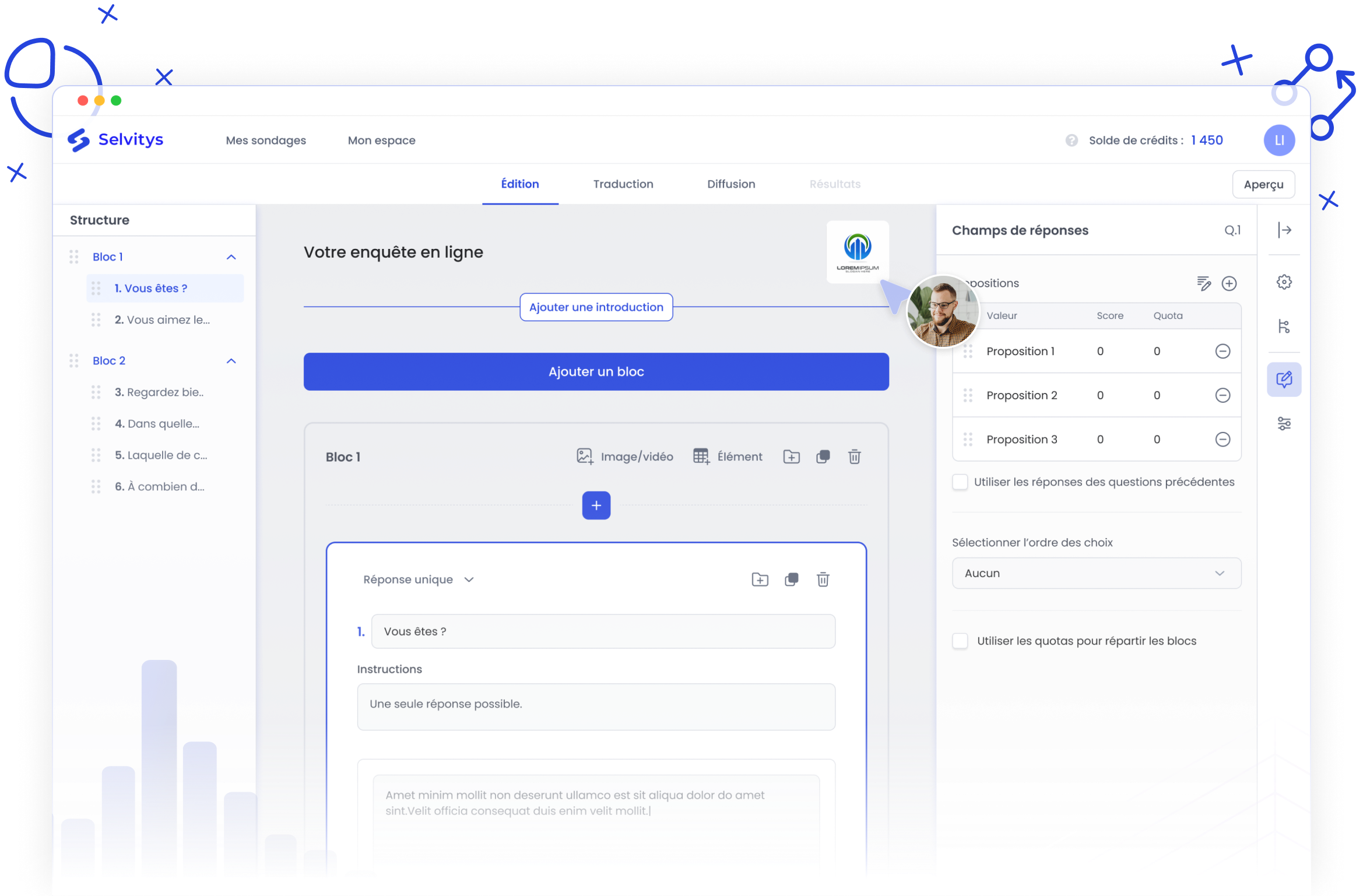This screenshot has width=1363, height=896.
Task: Open the Réponse unique question type dropdown
Action: pos(419,580)
